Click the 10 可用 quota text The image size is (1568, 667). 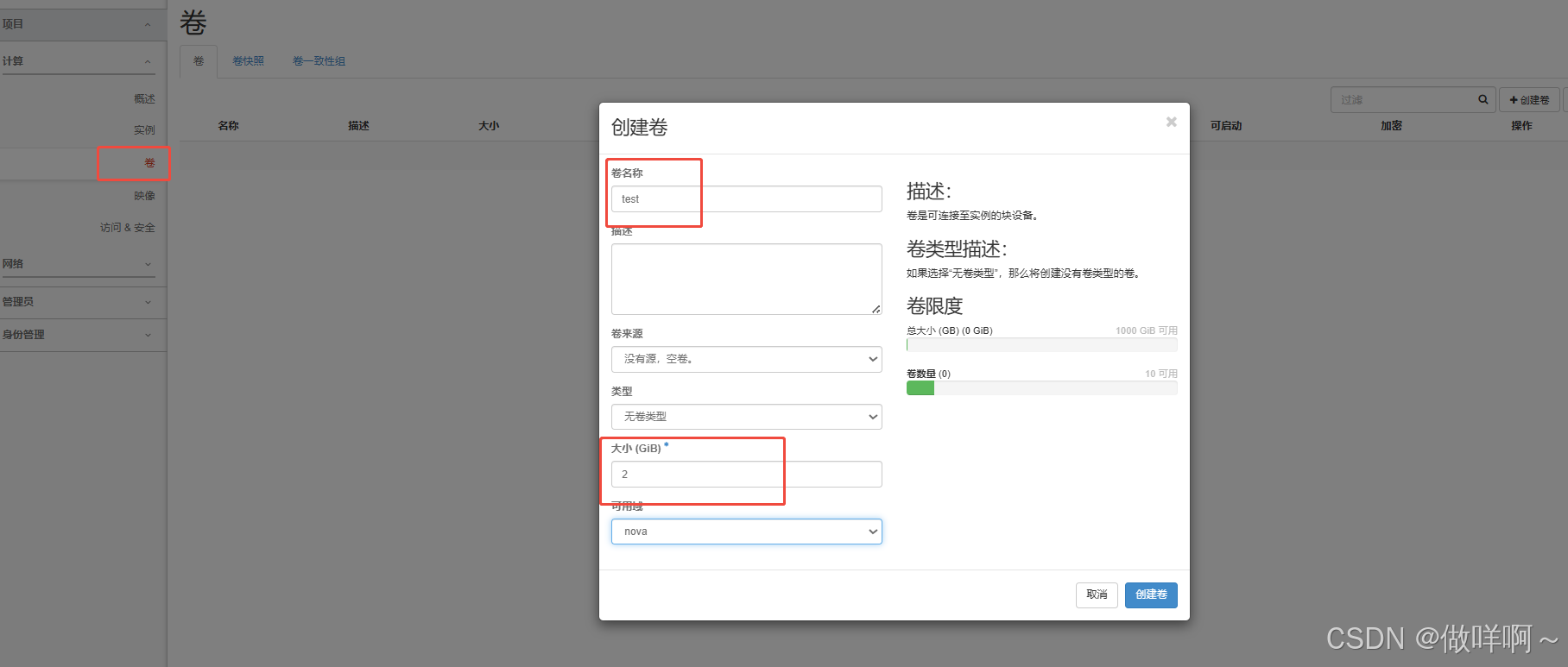(1160, 374)
